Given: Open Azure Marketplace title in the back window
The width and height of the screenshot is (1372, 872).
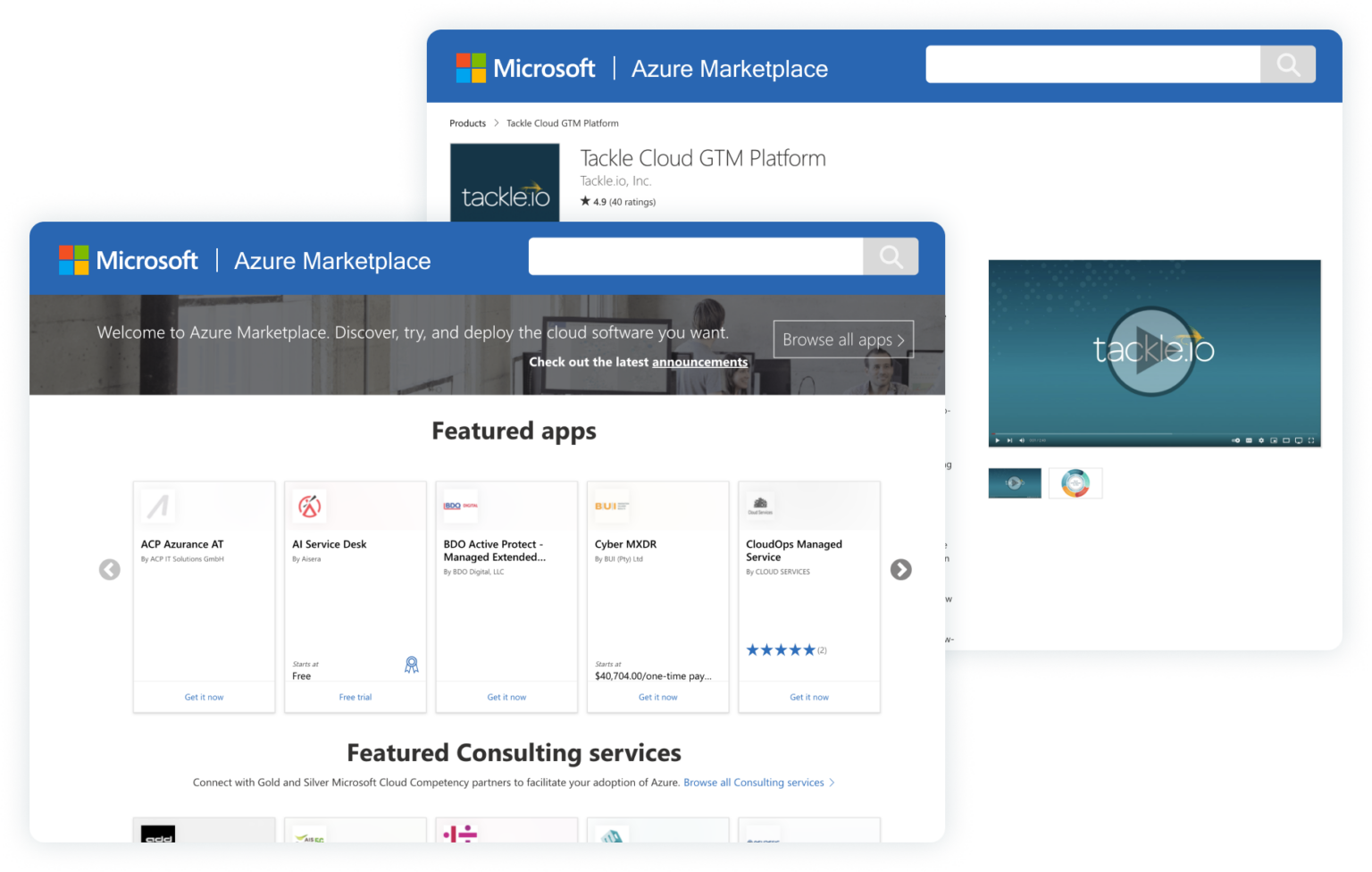Looking at the screenshot, I should (730, 69).
